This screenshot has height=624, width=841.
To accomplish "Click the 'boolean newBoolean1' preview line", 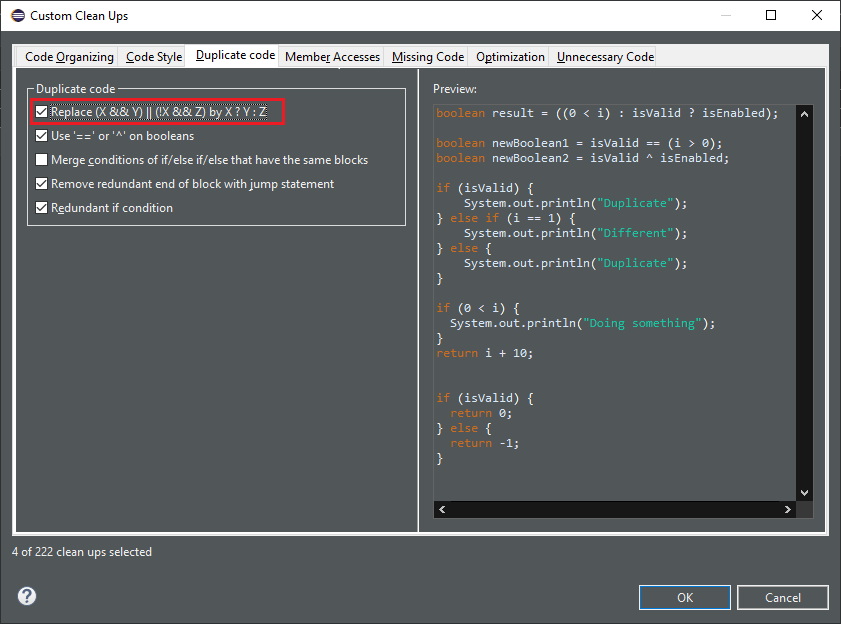I will coord(579,143).
